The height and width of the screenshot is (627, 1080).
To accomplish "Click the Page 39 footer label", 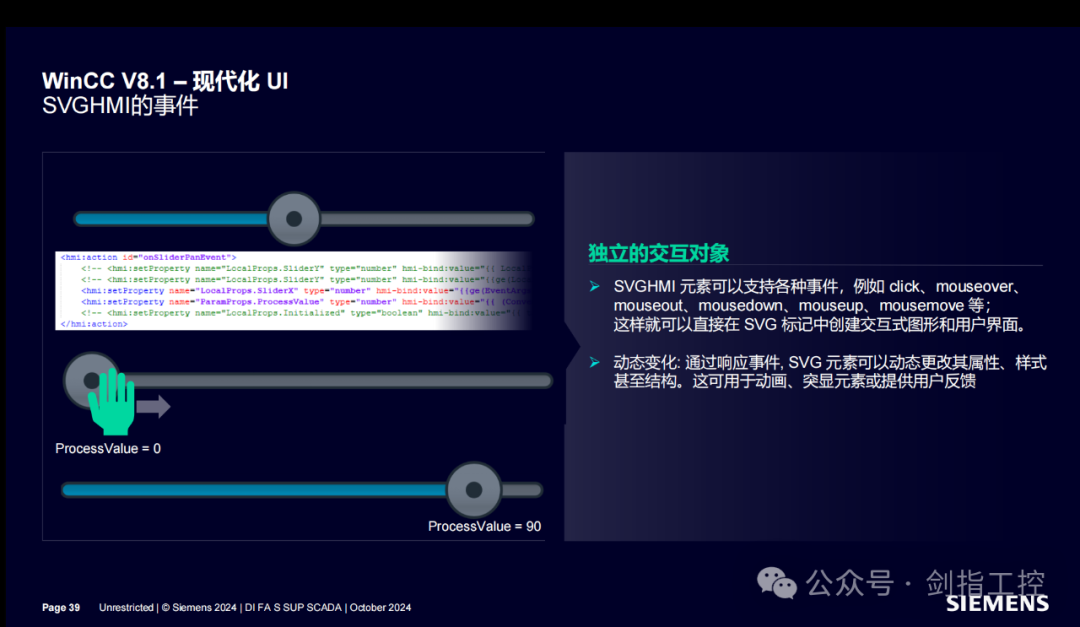I will [60, 607].
